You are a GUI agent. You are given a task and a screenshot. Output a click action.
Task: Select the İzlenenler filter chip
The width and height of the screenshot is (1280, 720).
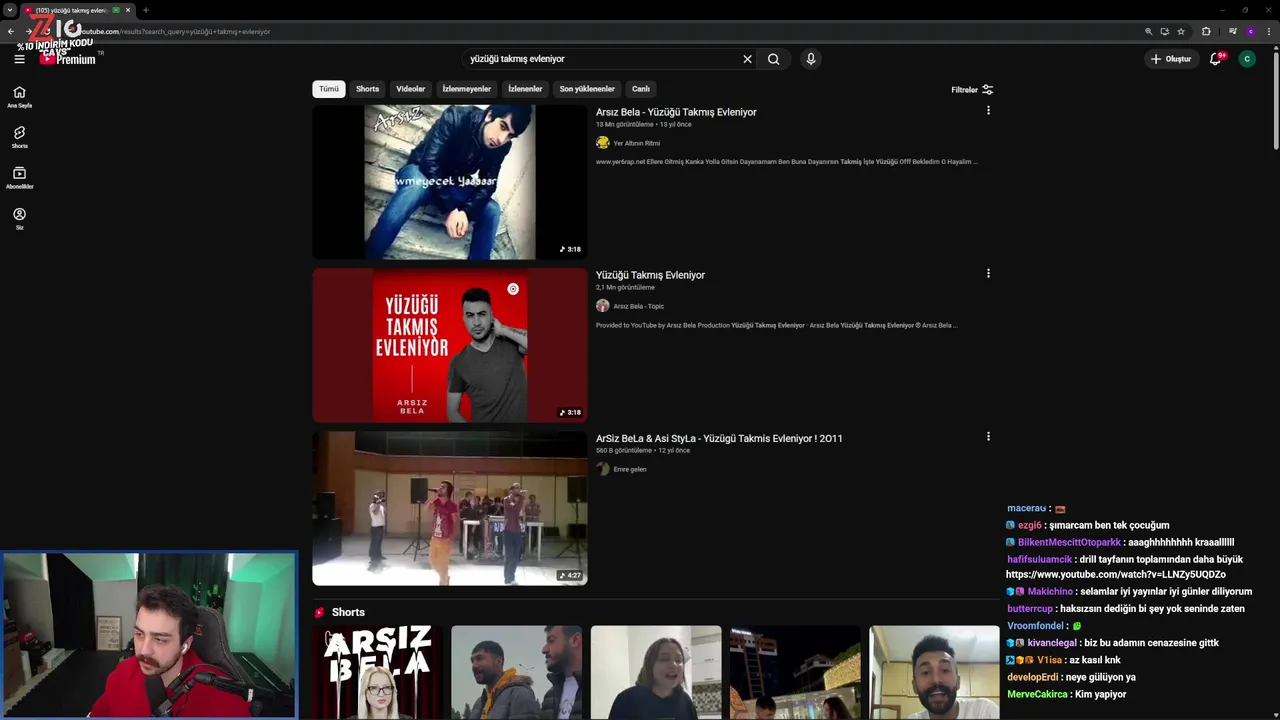[x=525, y=89]
